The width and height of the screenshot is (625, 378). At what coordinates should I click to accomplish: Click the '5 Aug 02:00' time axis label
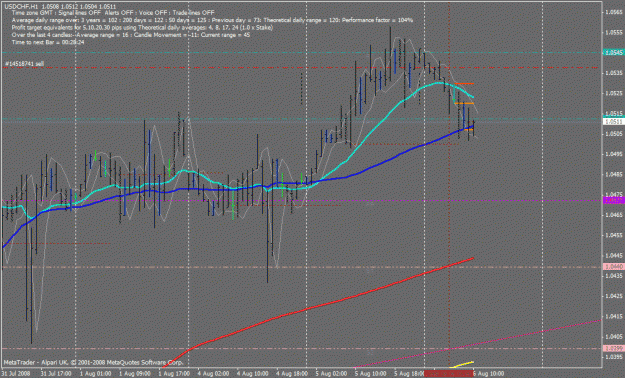click(x=332, y=374)
